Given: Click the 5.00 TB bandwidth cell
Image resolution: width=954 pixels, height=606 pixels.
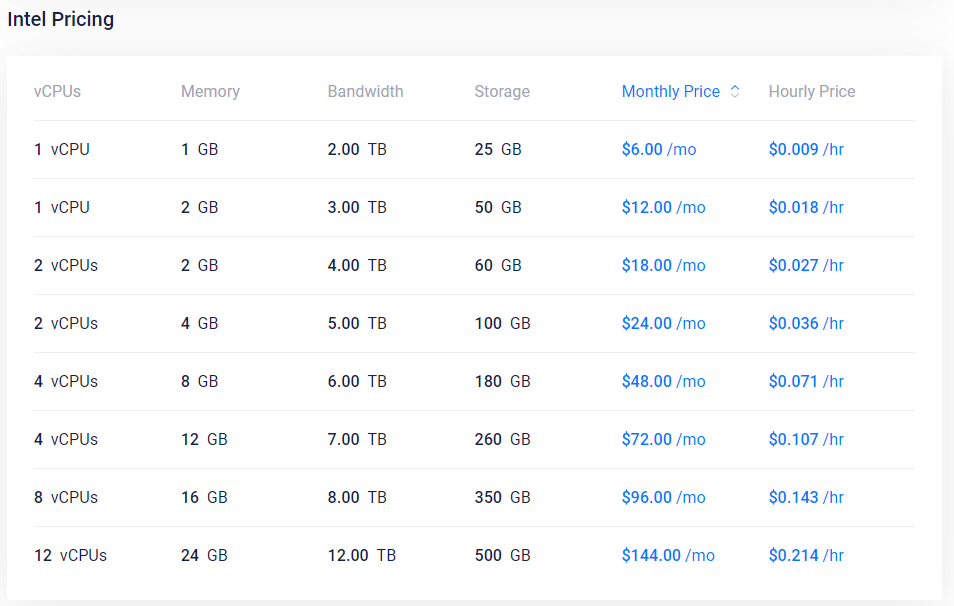Looking at the screenshot, I should click(357, 323).
